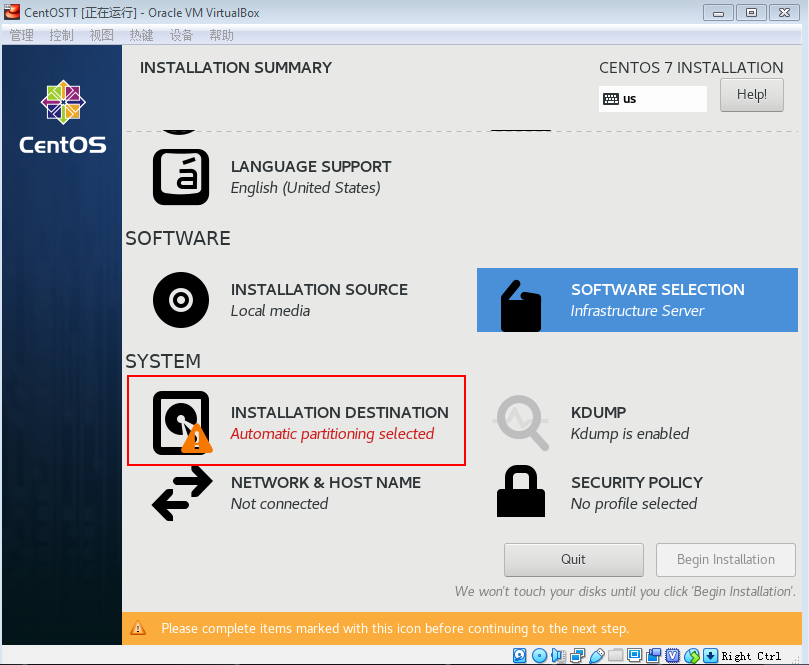Click the CENTOS 7 INSTALLATION heading
The height and width of the screenshot is (665, 809).
pos(691,68)
